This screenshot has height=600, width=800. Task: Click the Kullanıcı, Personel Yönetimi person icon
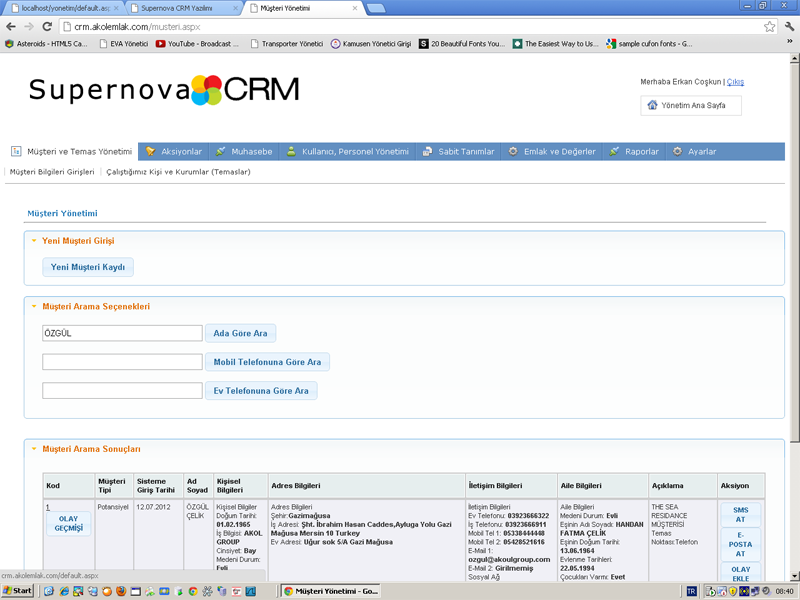(x=291, y=151)
